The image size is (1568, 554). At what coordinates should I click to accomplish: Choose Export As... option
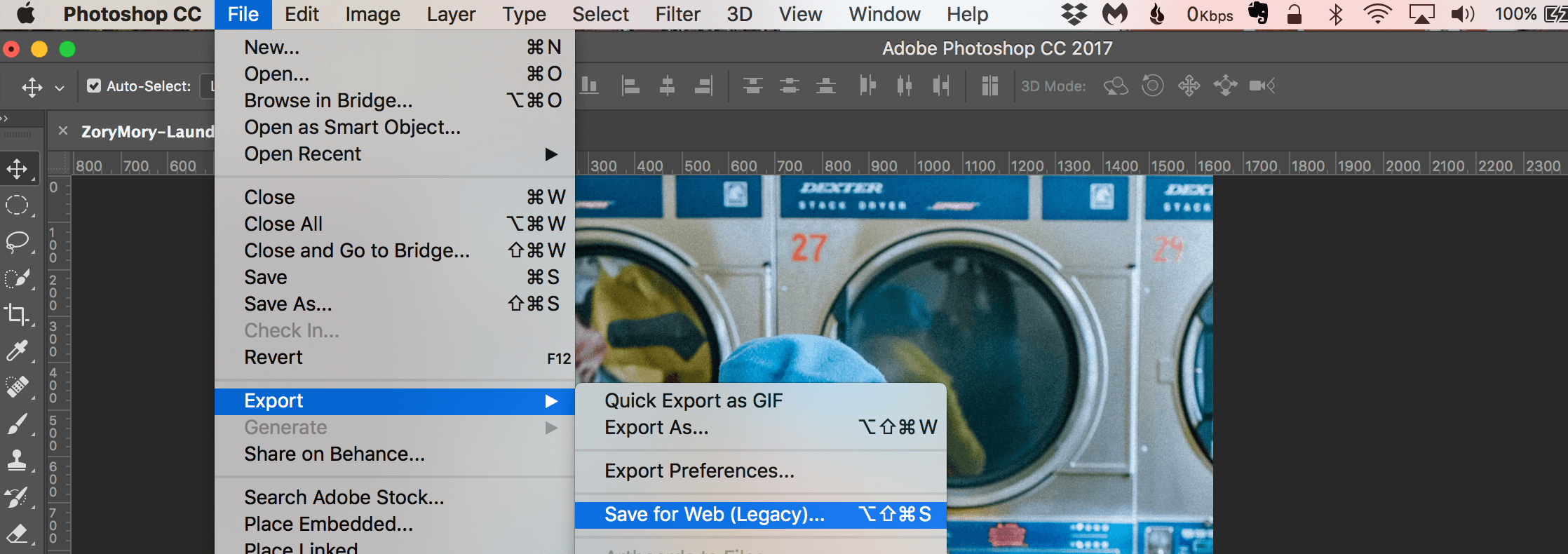(x=761, y=428)
